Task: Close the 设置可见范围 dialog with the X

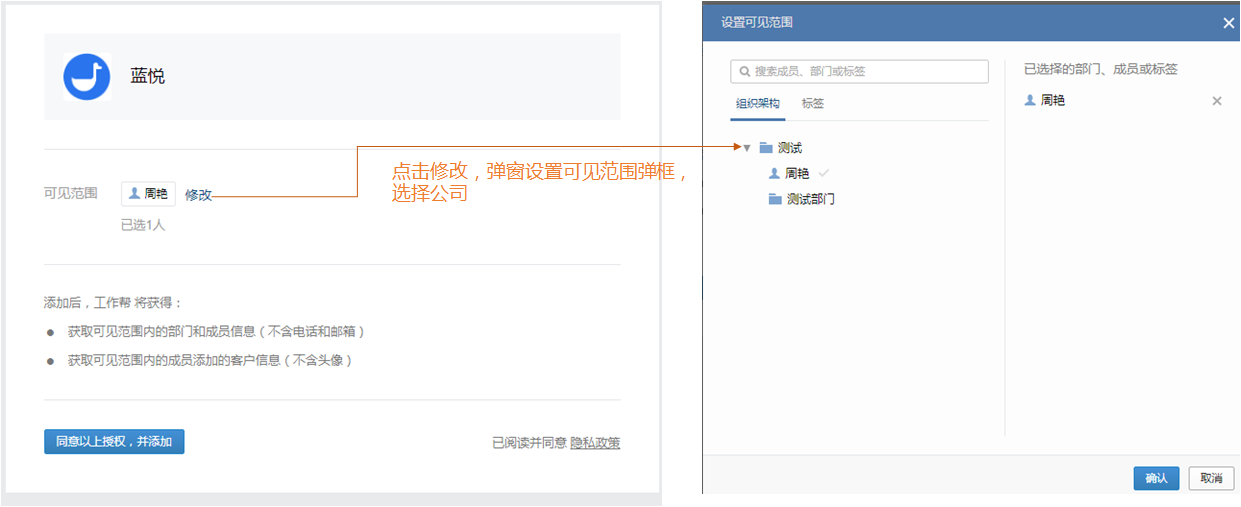Action: pos(1229,23)
